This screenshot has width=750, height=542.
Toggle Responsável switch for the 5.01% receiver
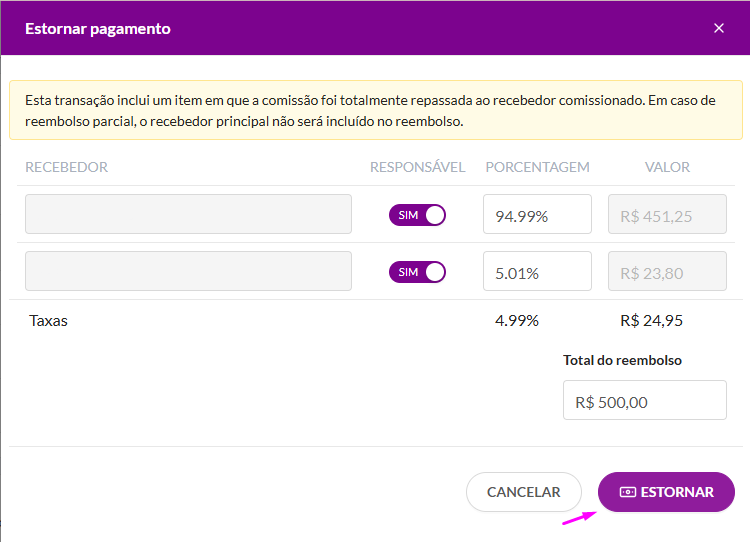coord(417,272)
